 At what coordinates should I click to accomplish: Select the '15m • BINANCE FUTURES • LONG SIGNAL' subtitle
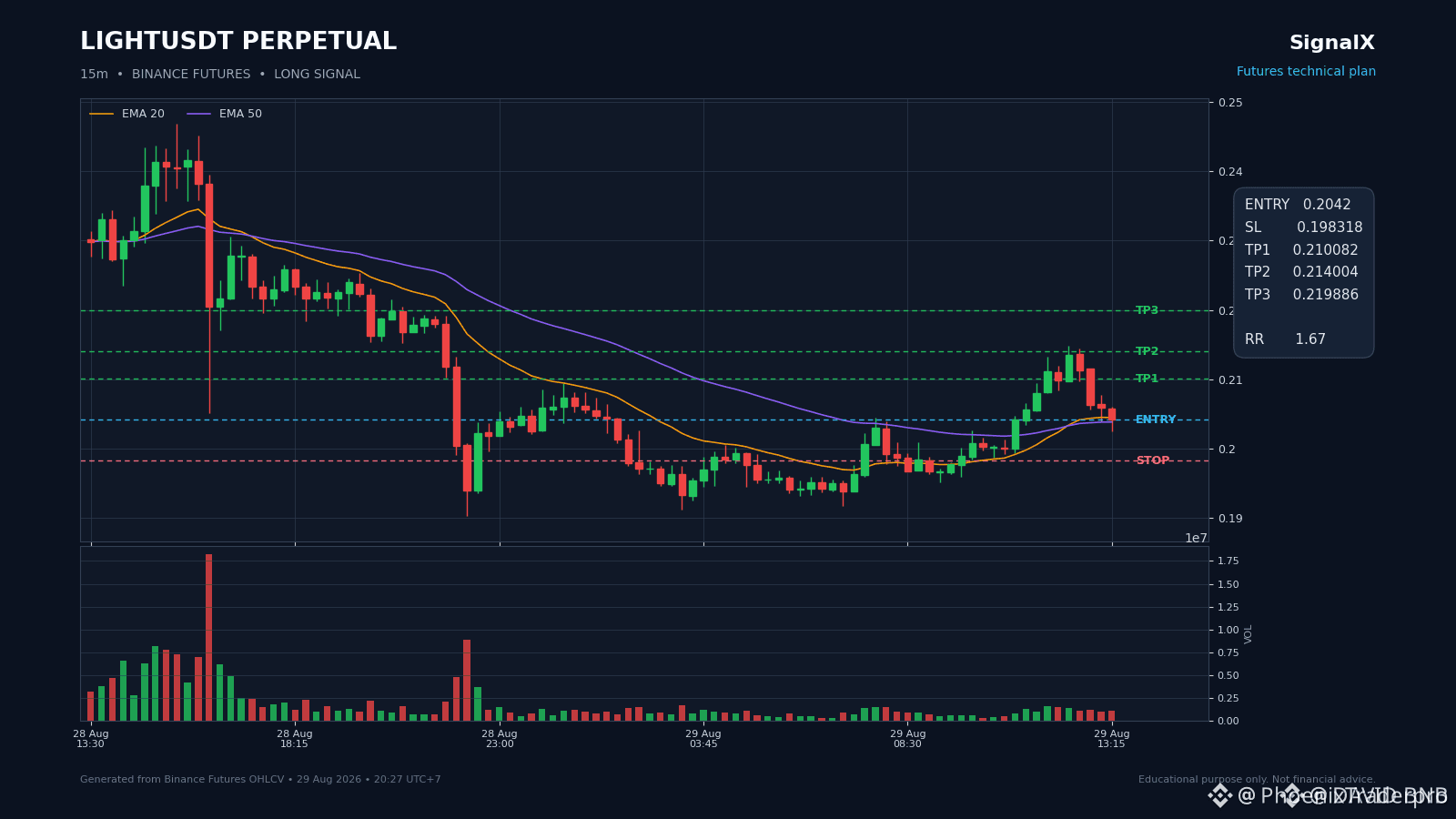220,75
